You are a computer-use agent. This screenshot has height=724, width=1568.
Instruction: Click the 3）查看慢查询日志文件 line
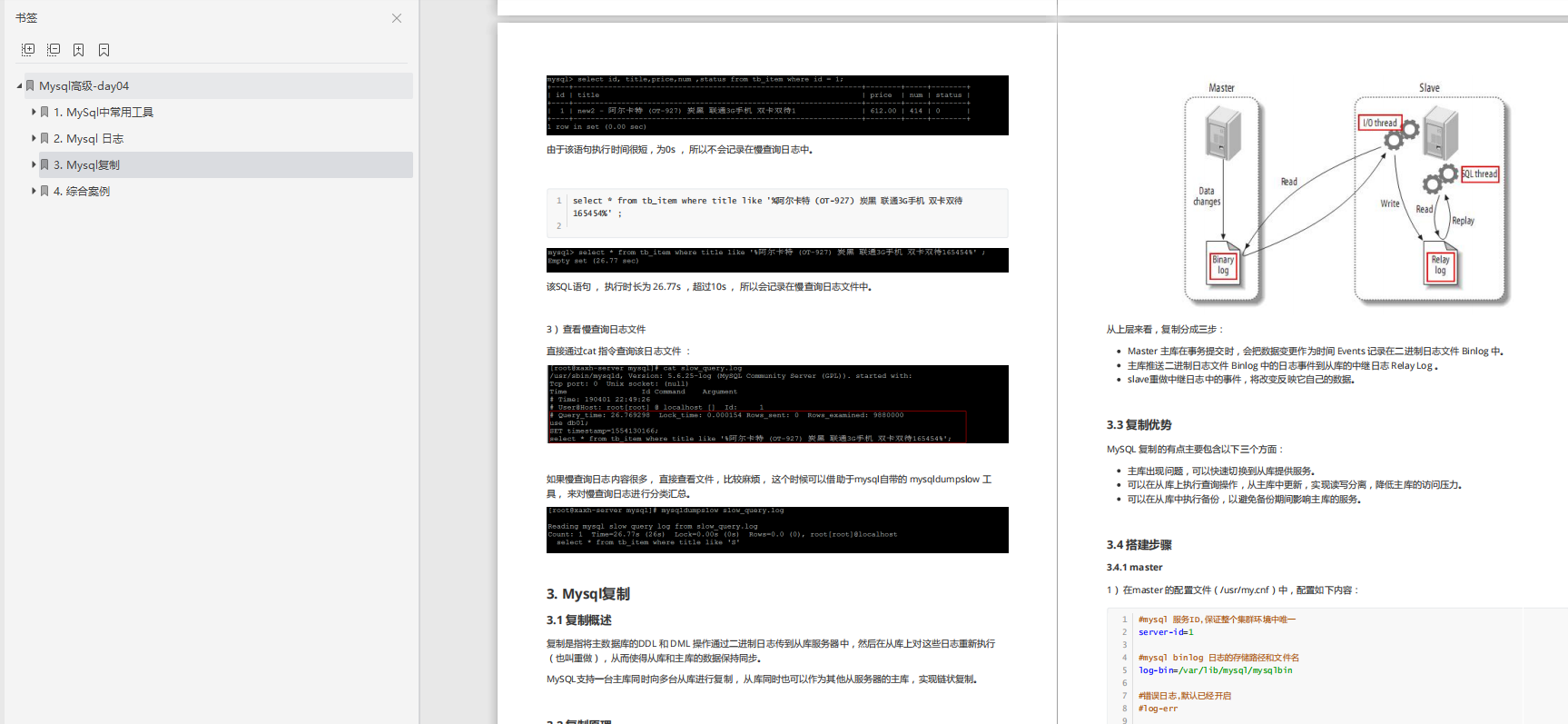[596, 330]
